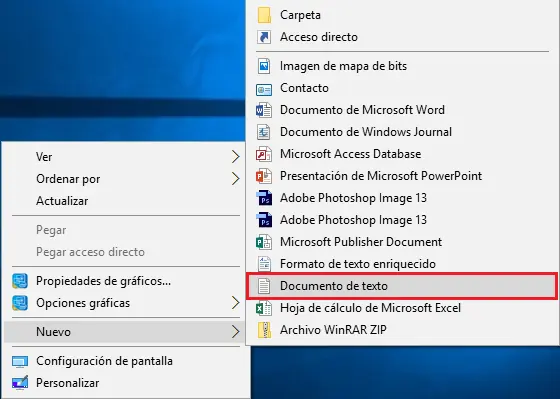Viewport: 560px width, 399px height.
Task: Click the Microsoft Publisher Document icon
Action: pos(264,242)
